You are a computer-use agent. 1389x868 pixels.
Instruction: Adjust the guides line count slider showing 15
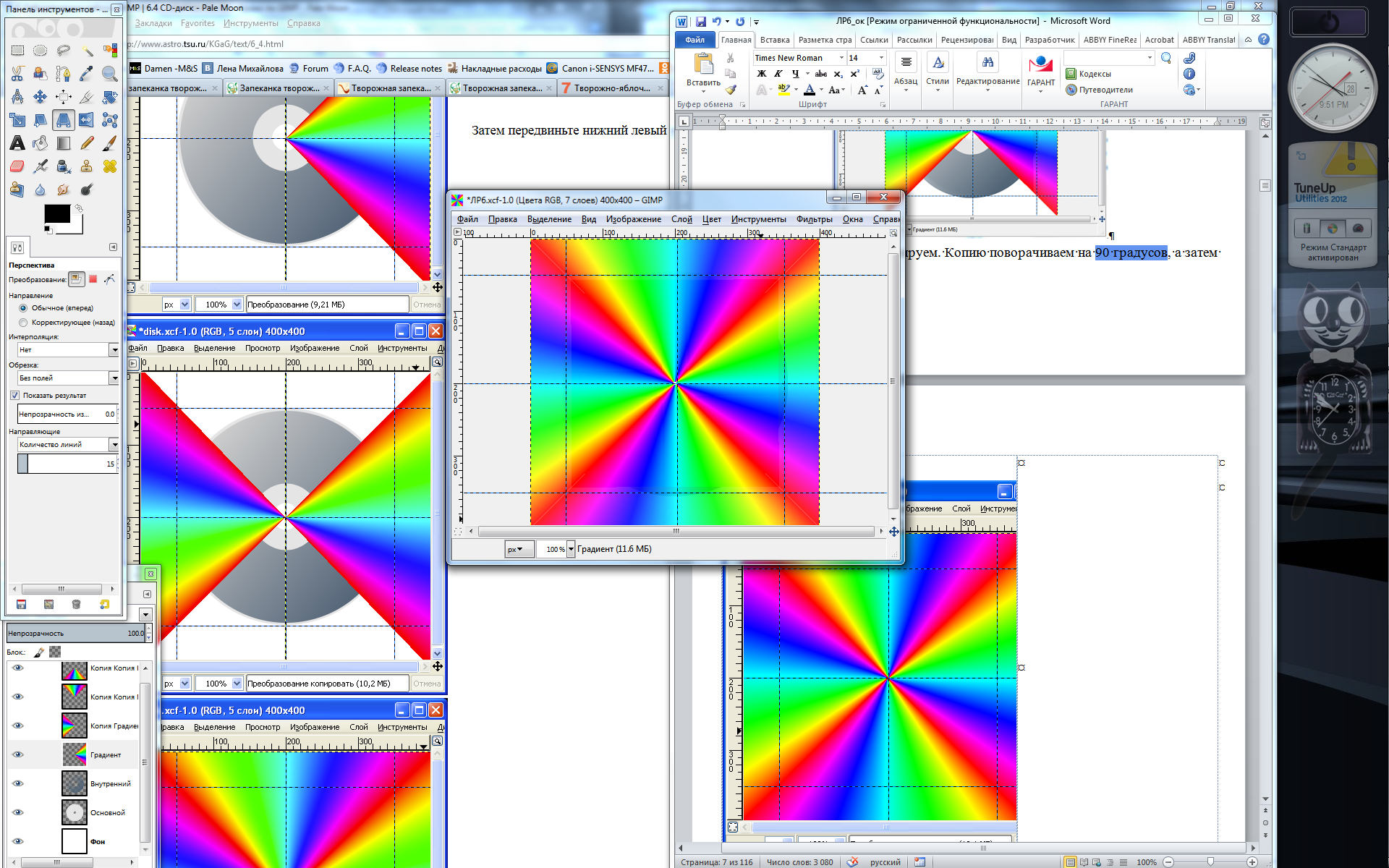click(x=68, y=464)
